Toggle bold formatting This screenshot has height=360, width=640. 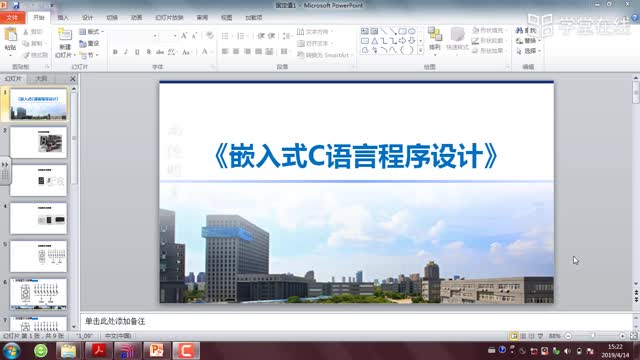[115, 52]
